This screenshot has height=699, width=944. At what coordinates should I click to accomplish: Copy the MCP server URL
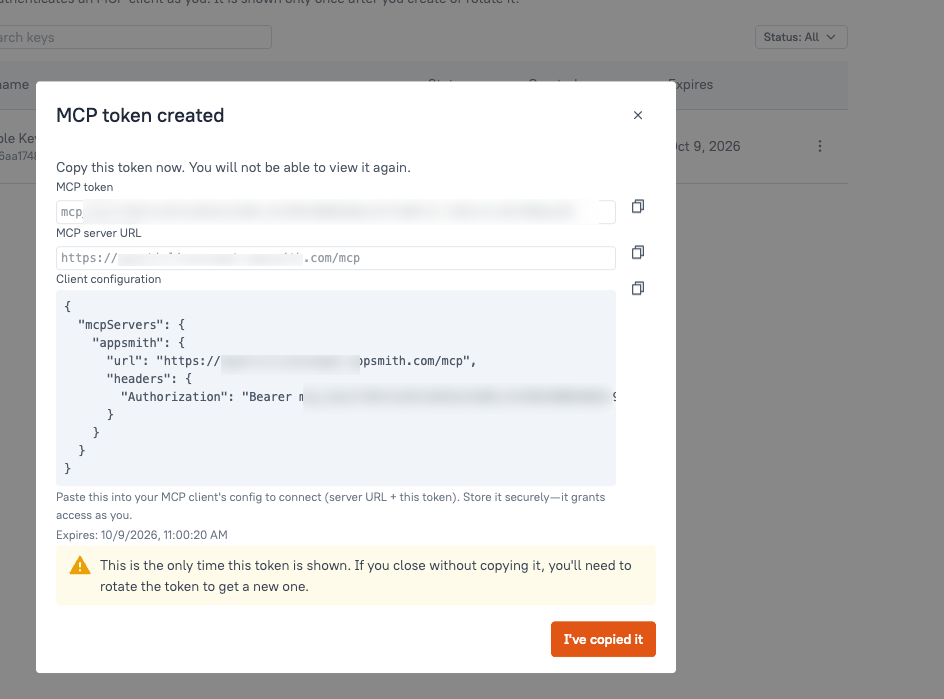(x=638, y=252)
